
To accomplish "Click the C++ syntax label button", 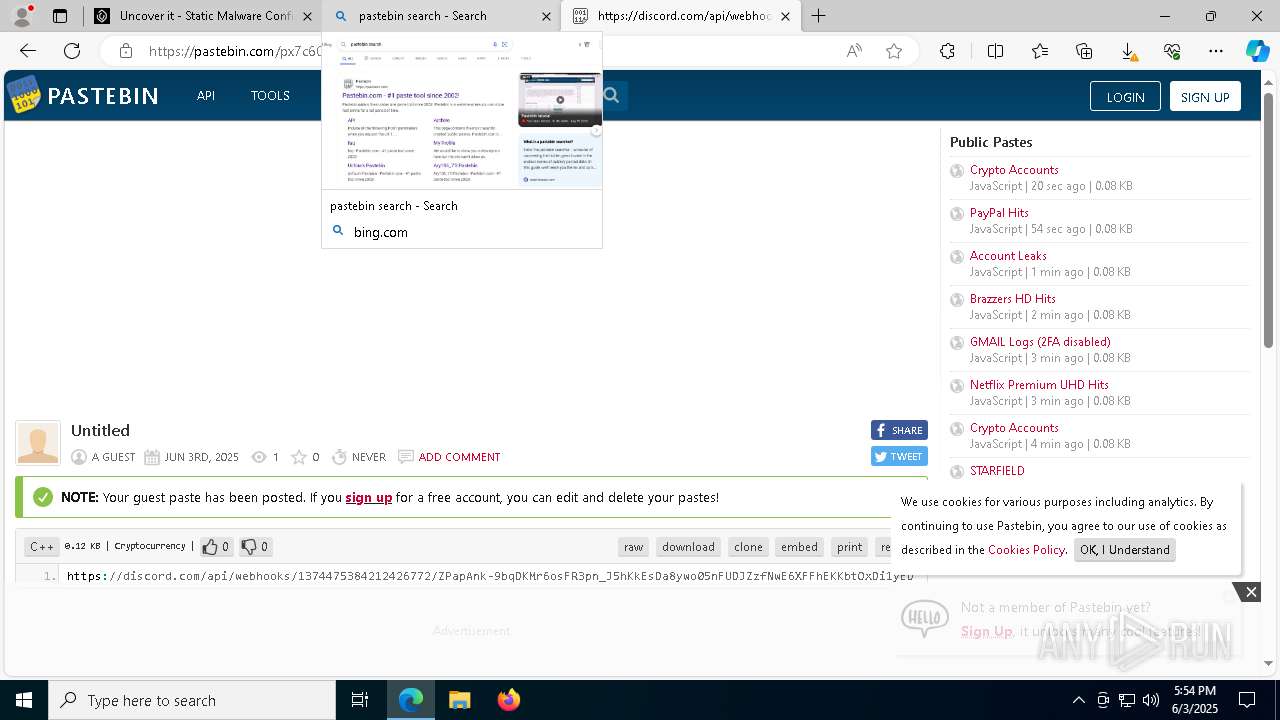I will 42,547.
